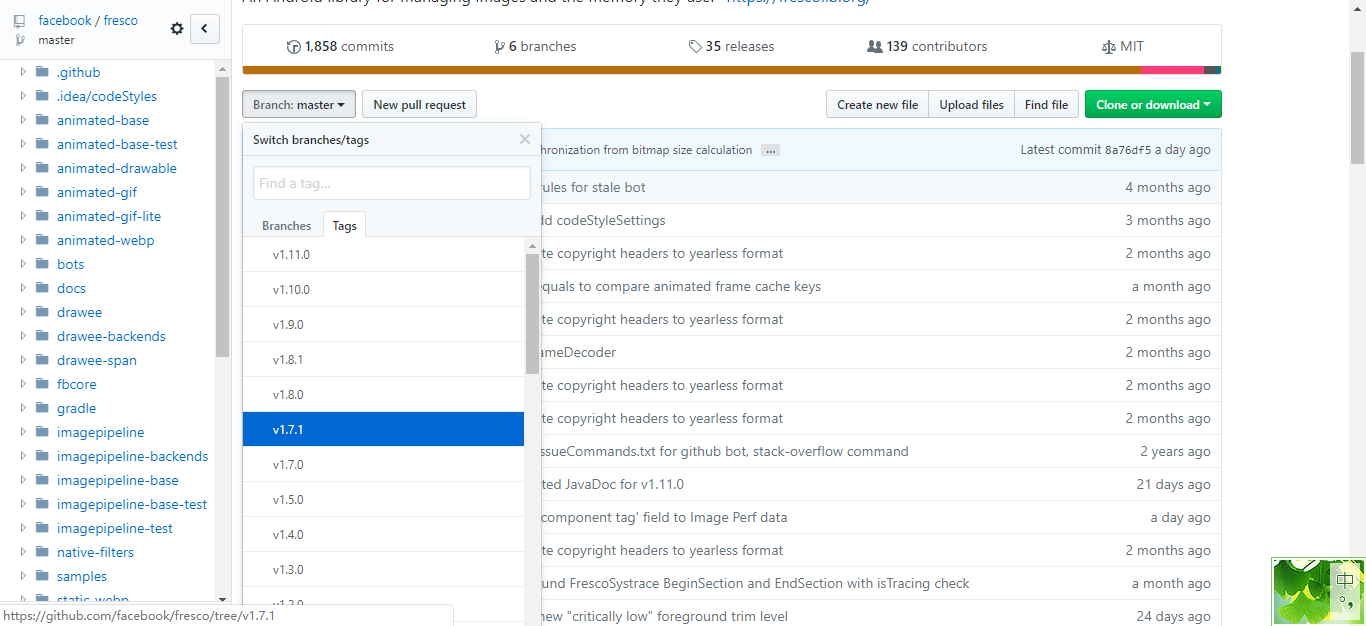
Task: Click the commits history icon
Action: [x=293, y=47]
